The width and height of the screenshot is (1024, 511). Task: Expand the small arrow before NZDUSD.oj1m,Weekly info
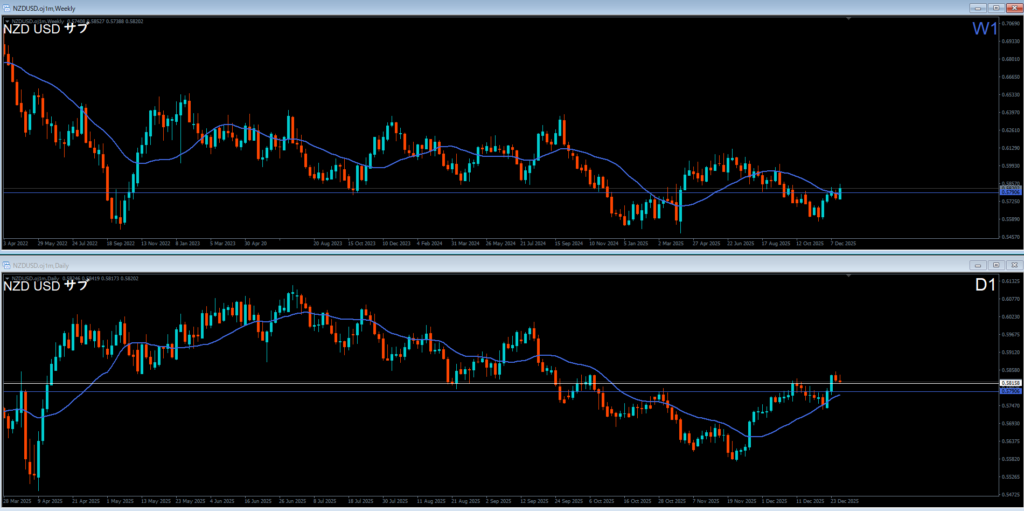tap(7, 19)
